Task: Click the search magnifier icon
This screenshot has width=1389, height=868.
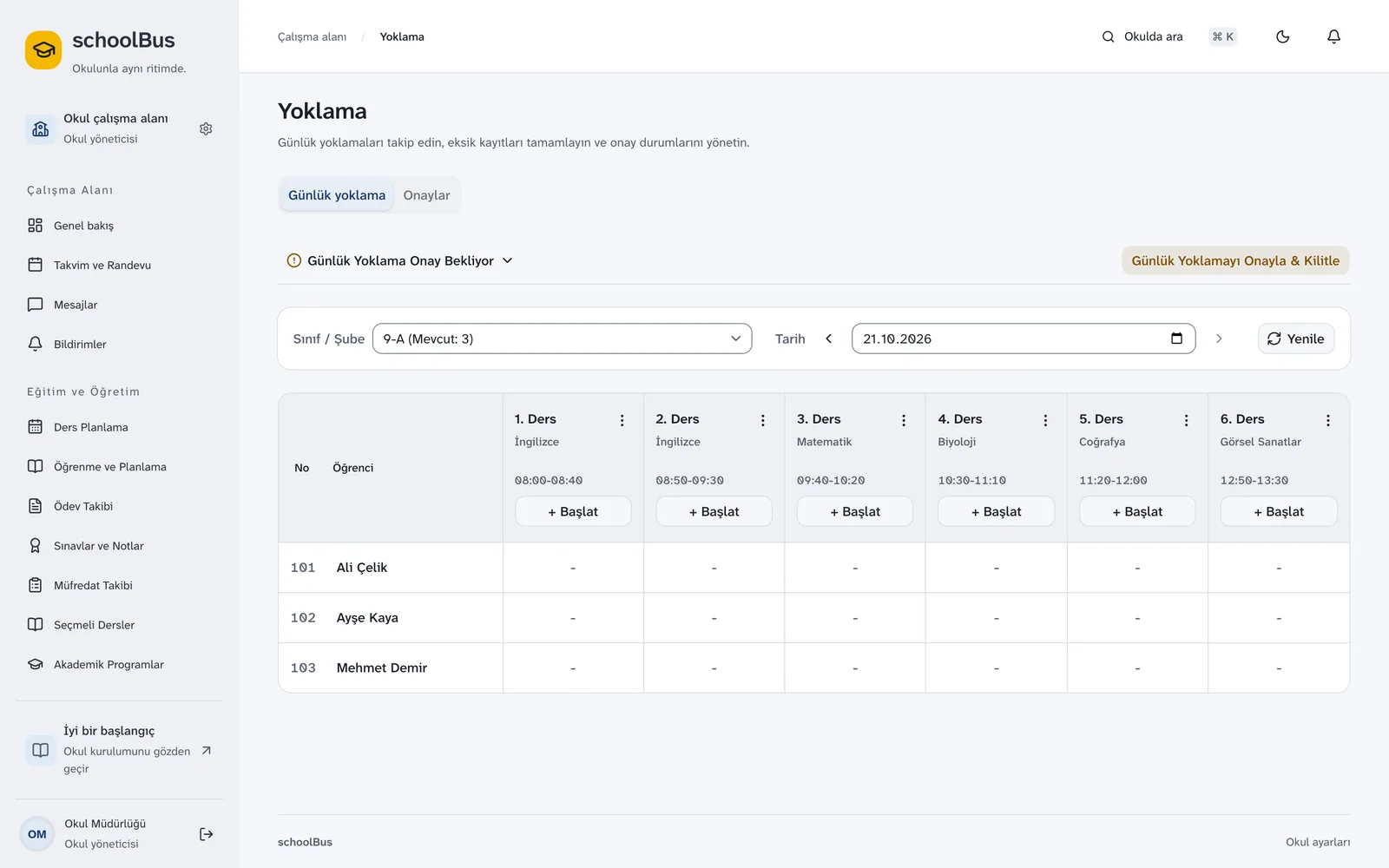Action: (1108, 36)
